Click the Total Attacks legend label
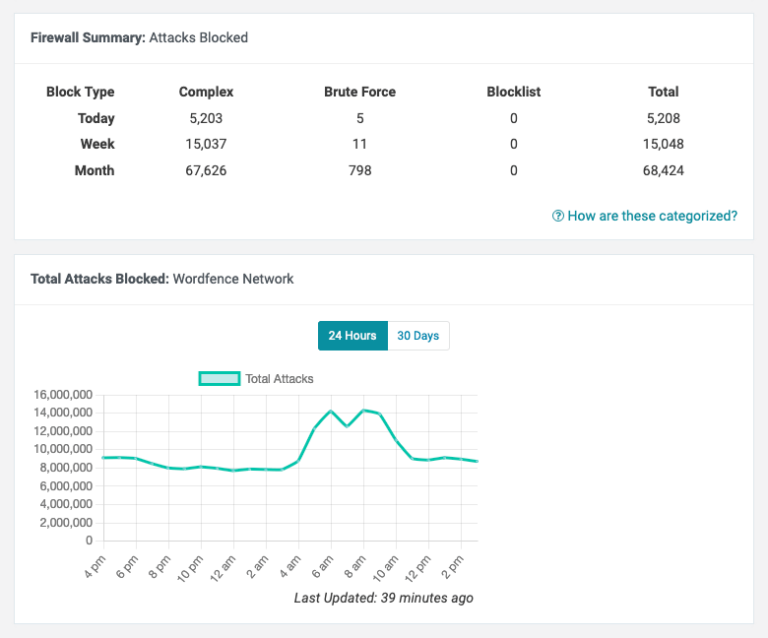This screenshot has width=768, height=638. tap(279, 379)
